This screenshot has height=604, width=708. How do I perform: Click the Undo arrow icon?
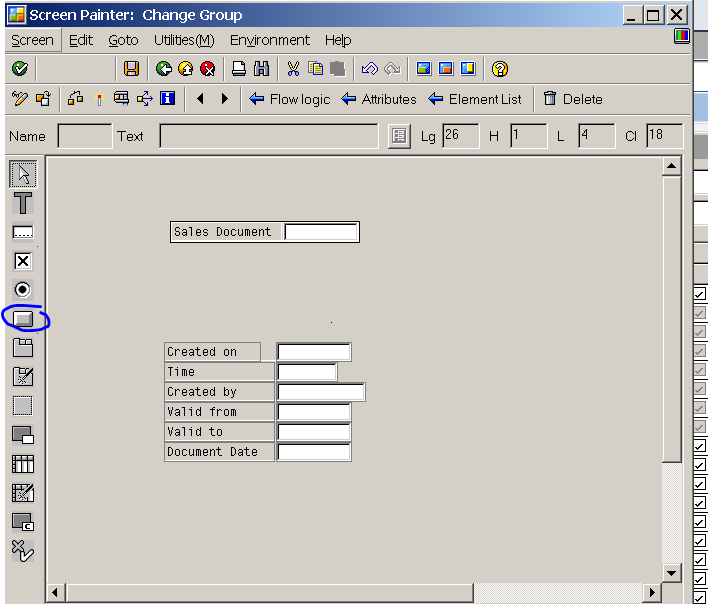(369, 69)
